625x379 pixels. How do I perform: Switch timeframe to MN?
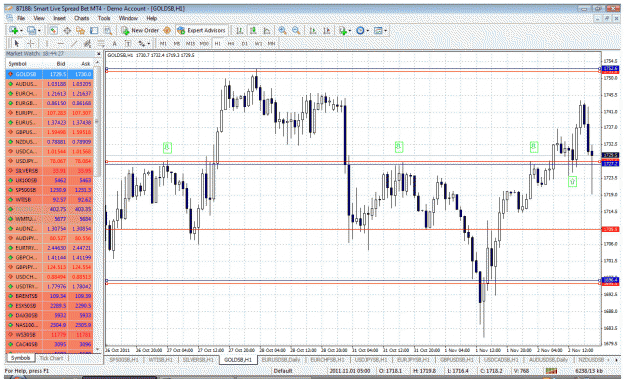click(271, 43)
